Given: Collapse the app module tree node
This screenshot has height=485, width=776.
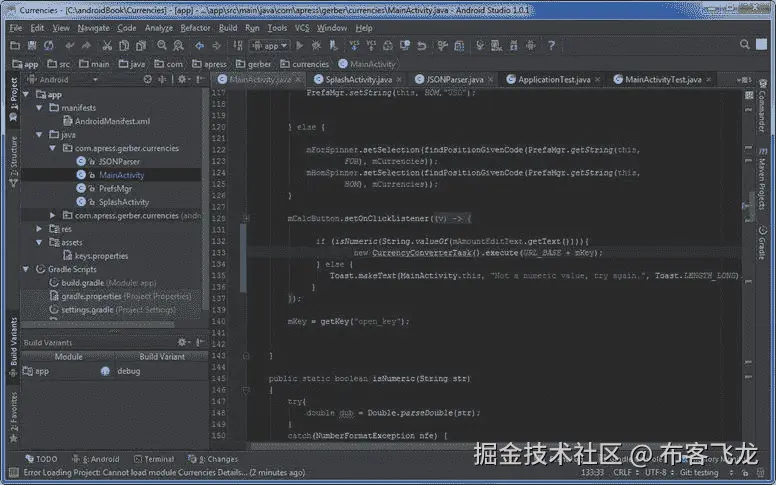Looking at the screenshot, I should 26,94.
